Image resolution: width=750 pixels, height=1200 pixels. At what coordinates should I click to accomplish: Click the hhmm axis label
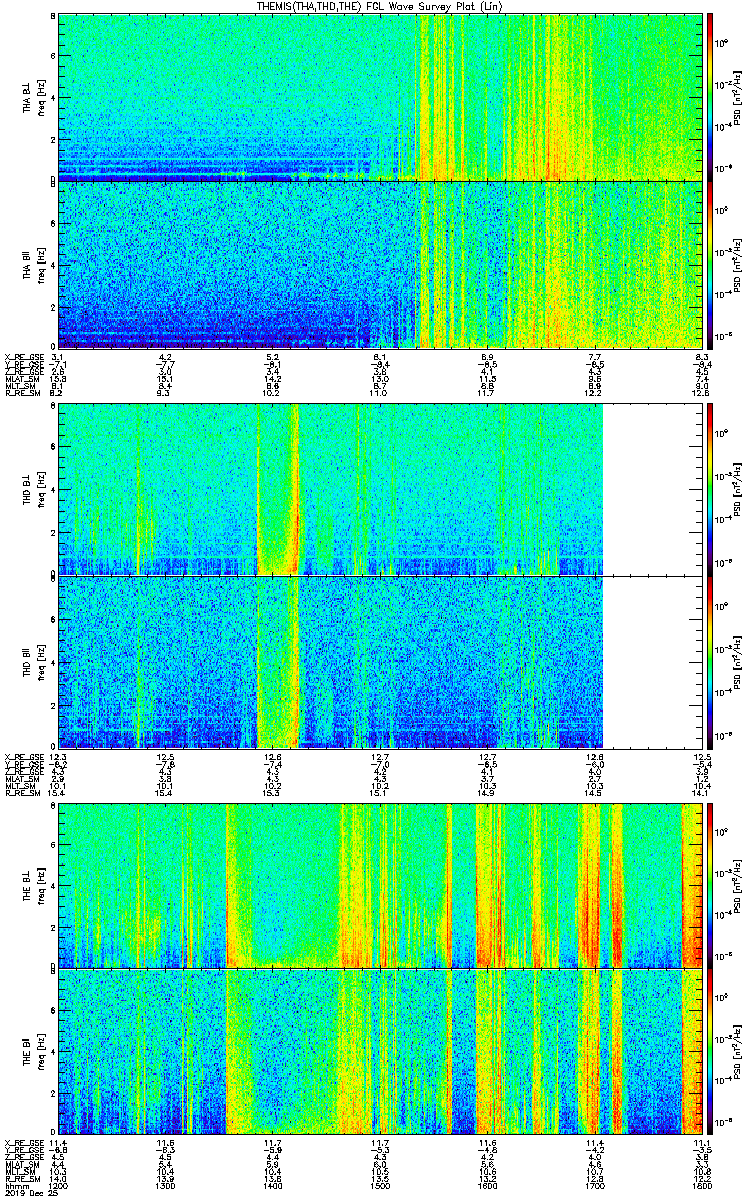(15, 1186)
